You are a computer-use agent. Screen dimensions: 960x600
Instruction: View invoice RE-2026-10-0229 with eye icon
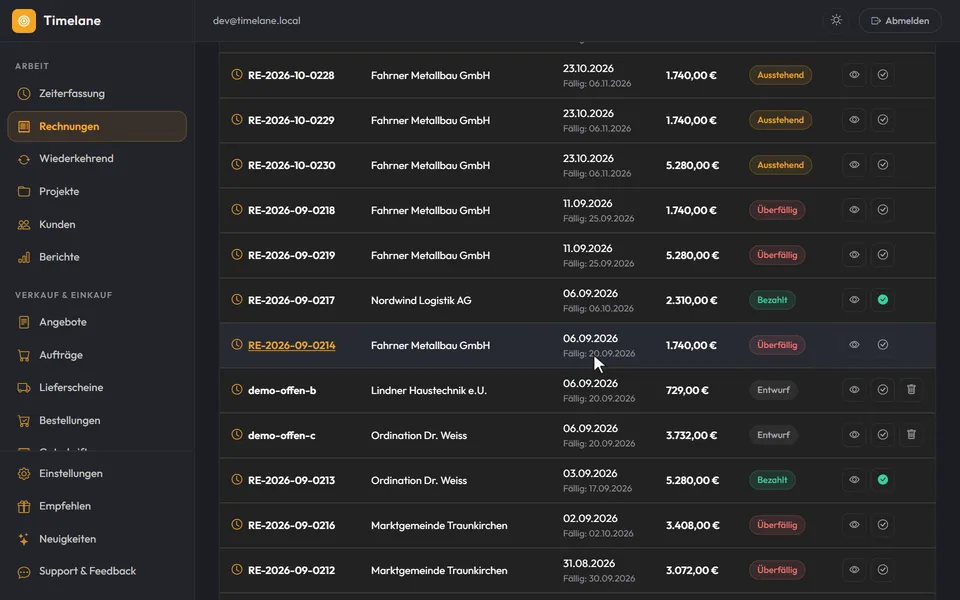click(854, 120)
